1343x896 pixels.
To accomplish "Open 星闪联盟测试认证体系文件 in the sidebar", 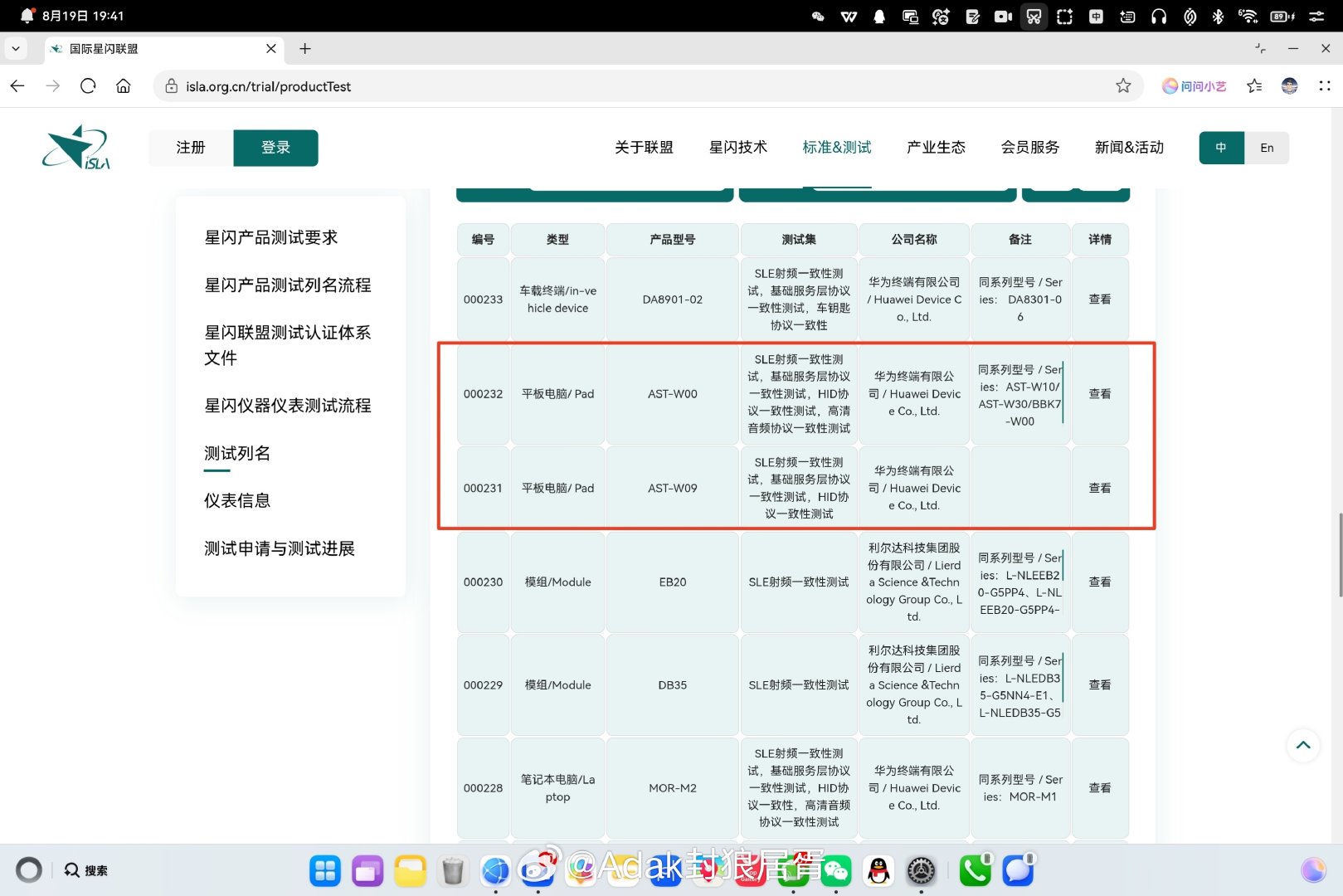I will pyautogui.click(x=288, y=345).
